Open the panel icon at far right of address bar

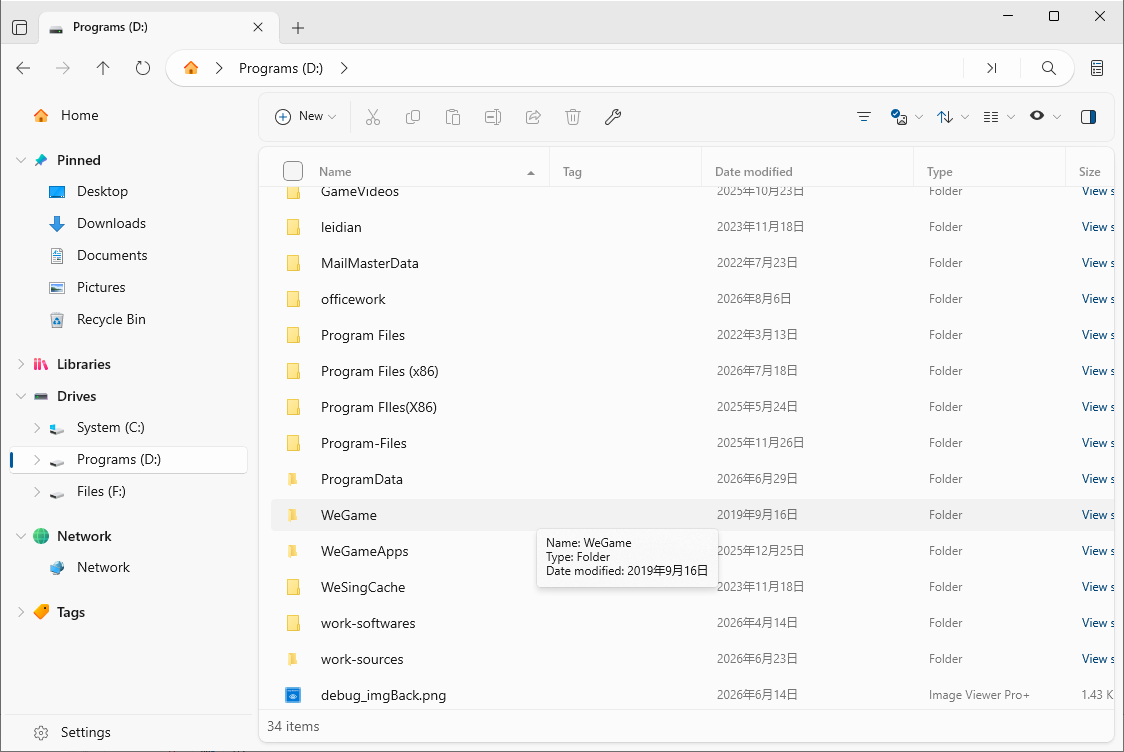pos(1097,68)
